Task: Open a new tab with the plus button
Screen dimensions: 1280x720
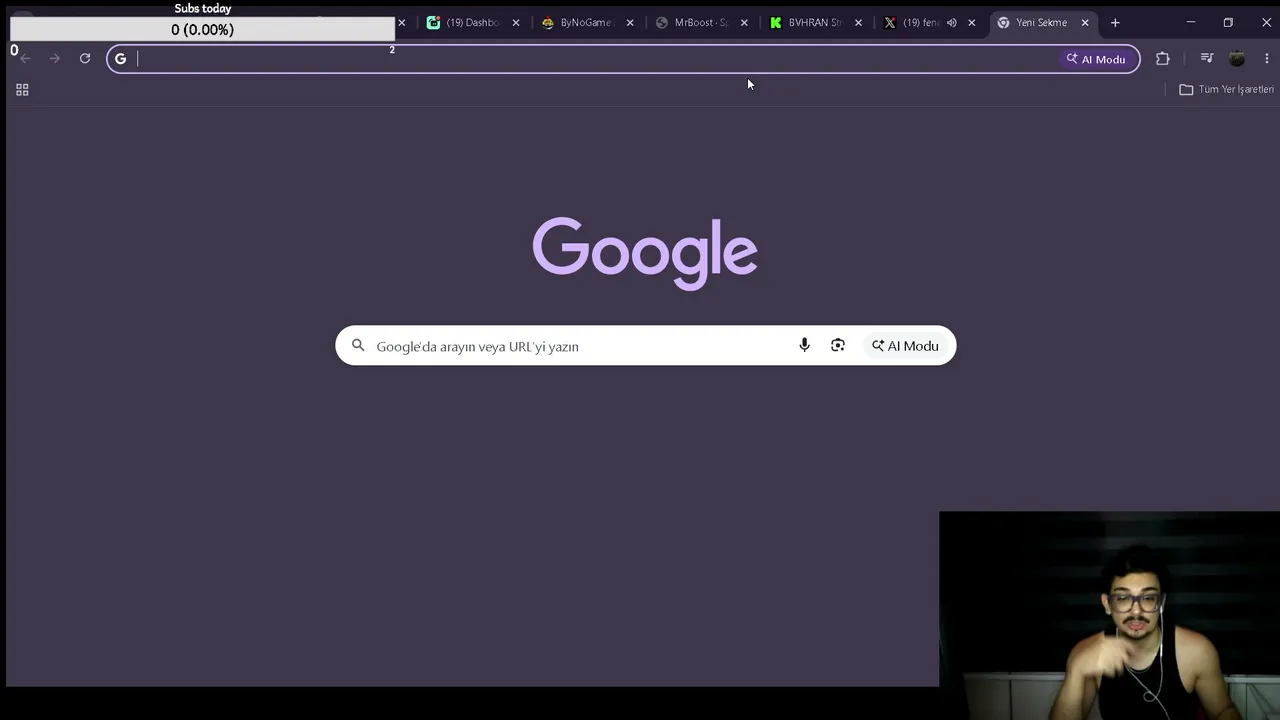Action: [1115, 23]
